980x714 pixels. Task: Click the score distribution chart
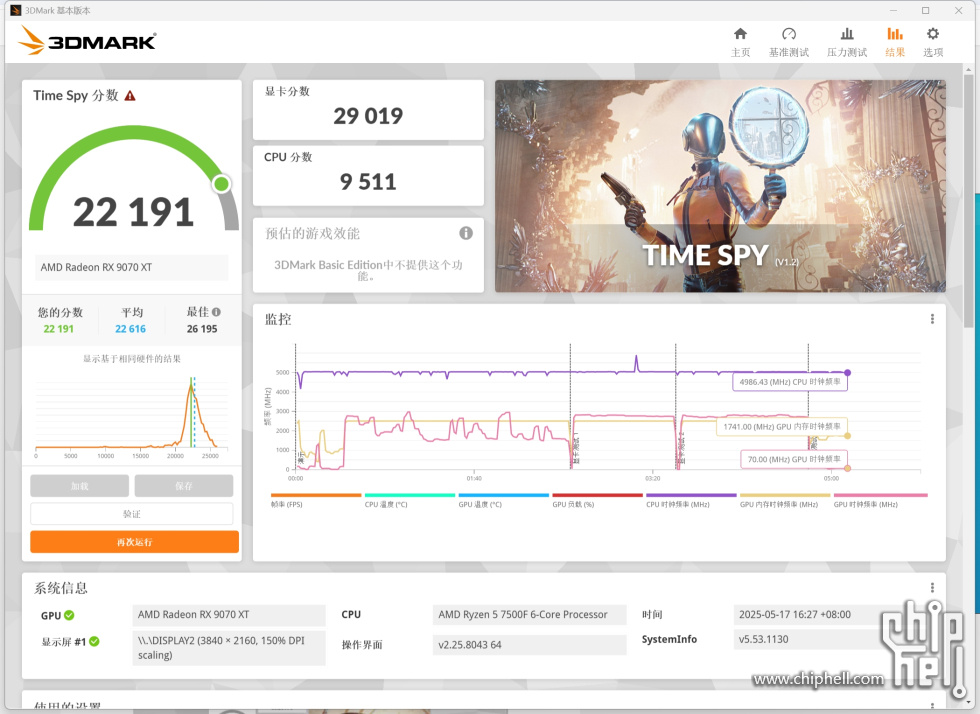(x=132, y=416)
